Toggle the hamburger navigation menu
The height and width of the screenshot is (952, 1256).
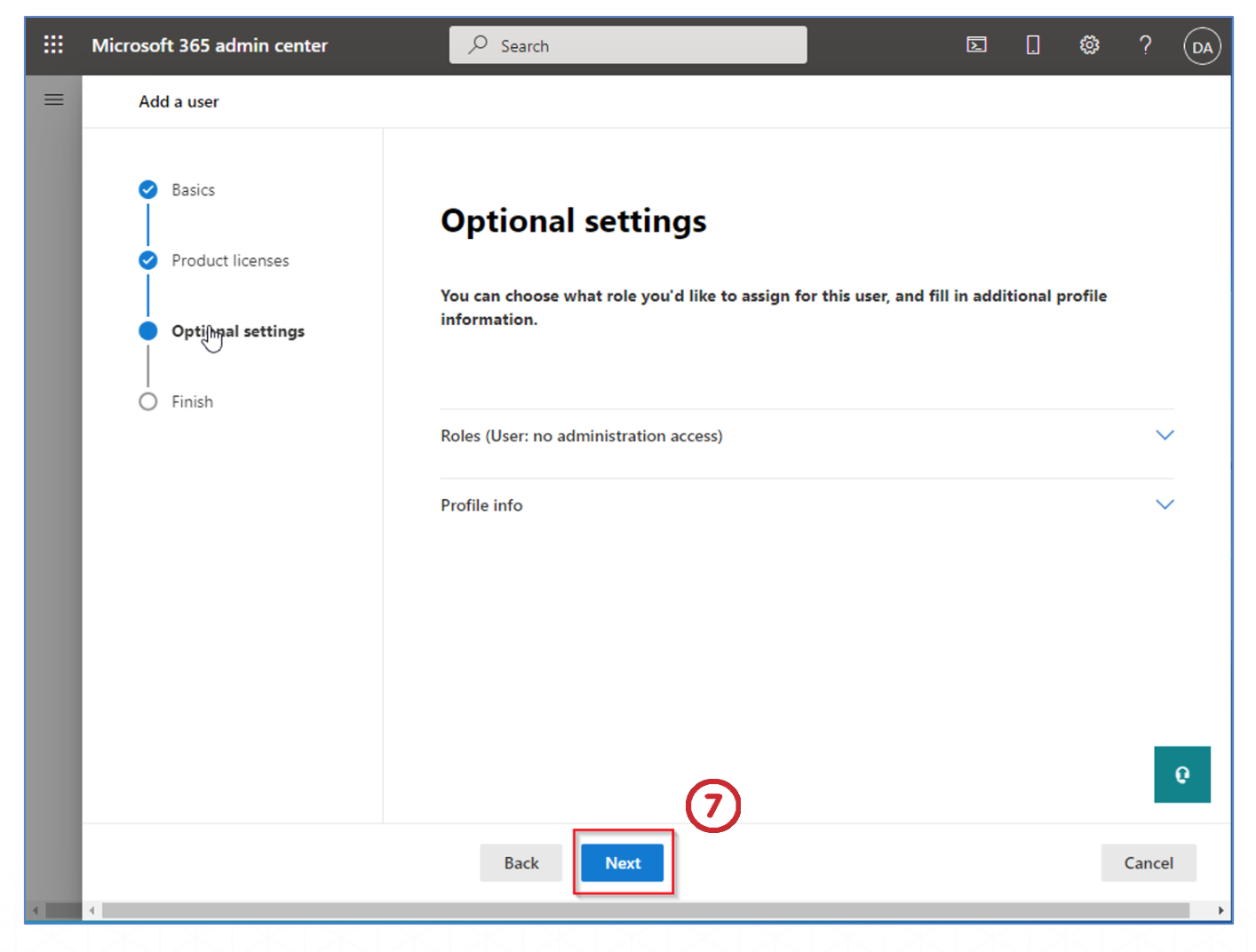54,100
